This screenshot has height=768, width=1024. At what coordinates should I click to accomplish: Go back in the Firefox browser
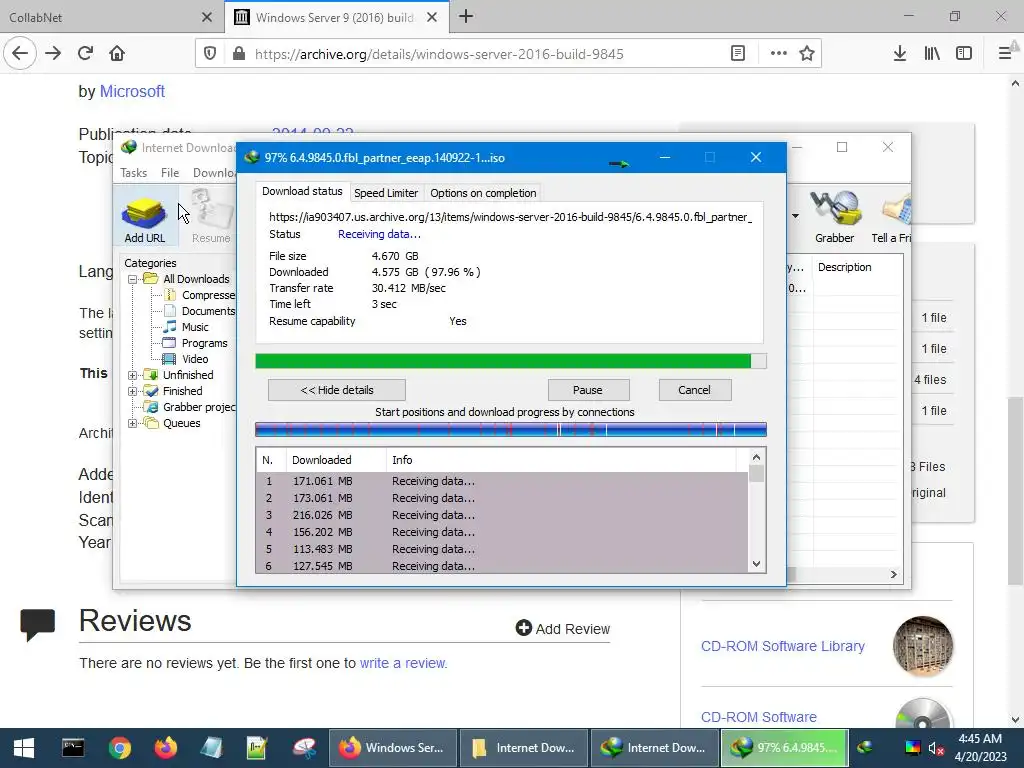(x=20, y=54)
